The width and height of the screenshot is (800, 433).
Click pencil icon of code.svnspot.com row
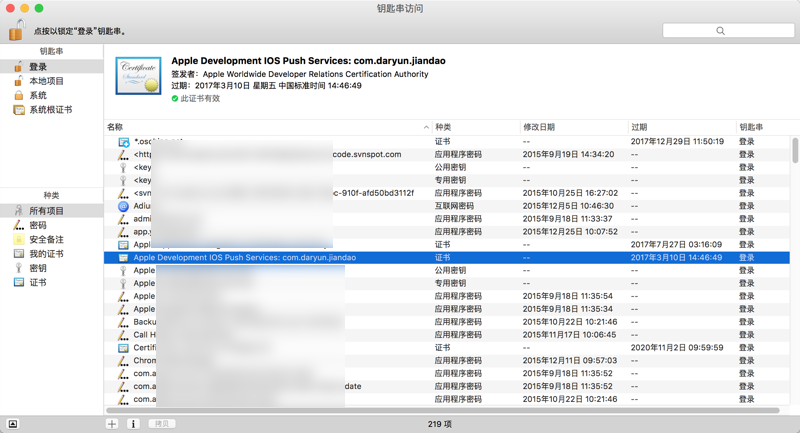click(x=123, y=155)
